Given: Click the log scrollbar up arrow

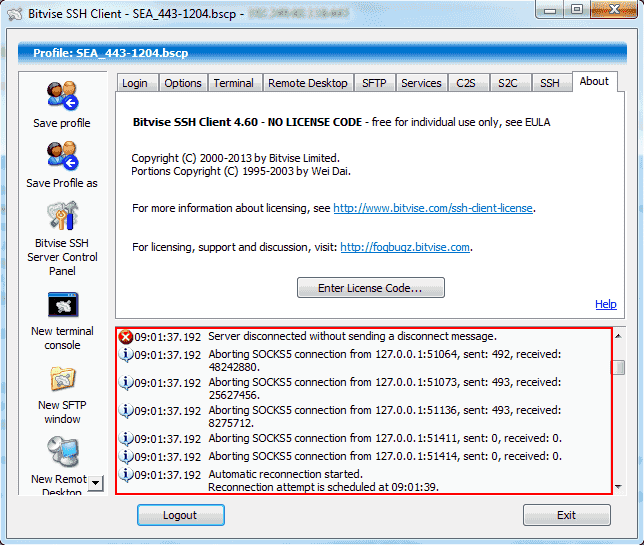Looking at the screenshot, I should point(619,336).
